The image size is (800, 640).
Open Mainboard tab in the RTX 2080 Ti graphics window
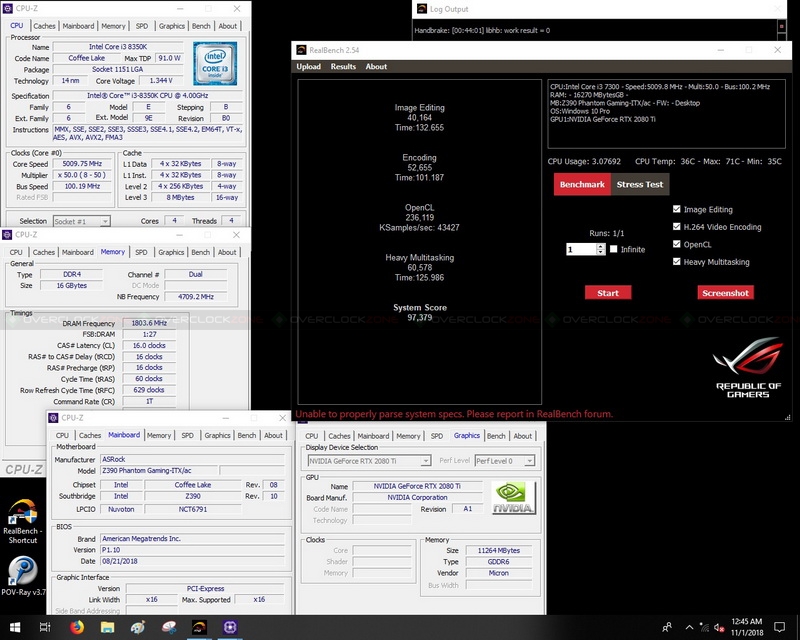373,436
